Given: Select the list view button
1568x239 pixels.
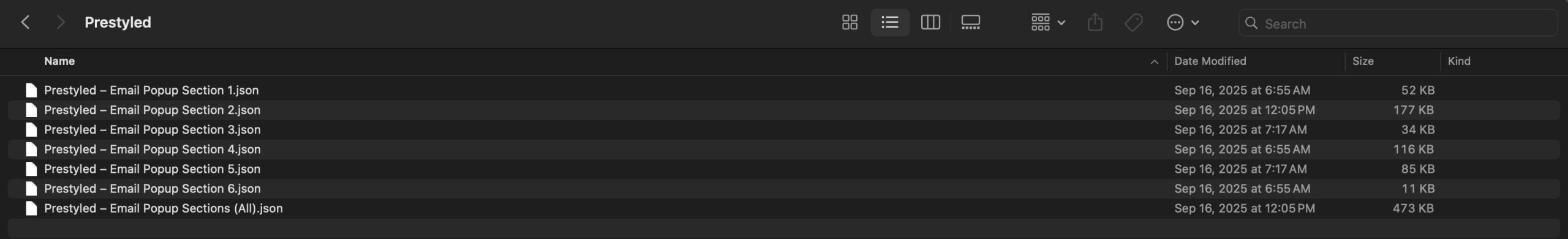Looking at the screenshot, I should point(890,23).
